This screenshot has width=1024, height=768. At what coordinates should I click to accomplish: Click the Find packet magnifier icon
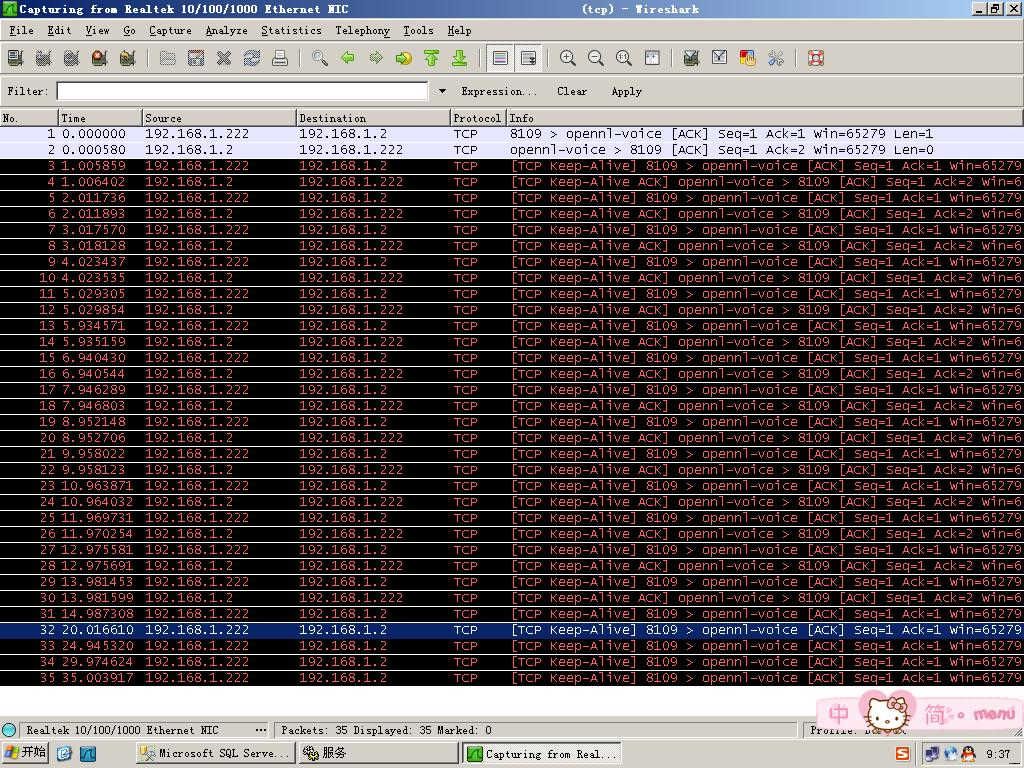319,59
